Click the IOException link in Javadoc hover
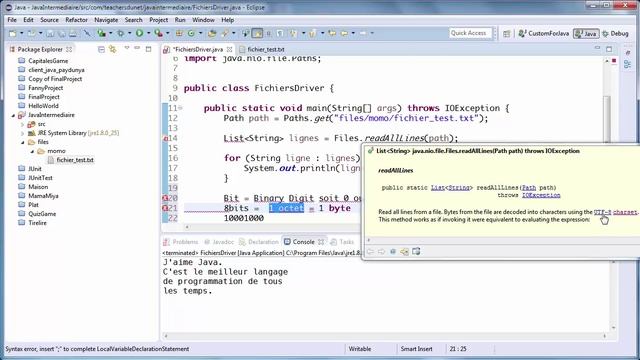This screenshot has width=640, height=360. pos(541,196)
